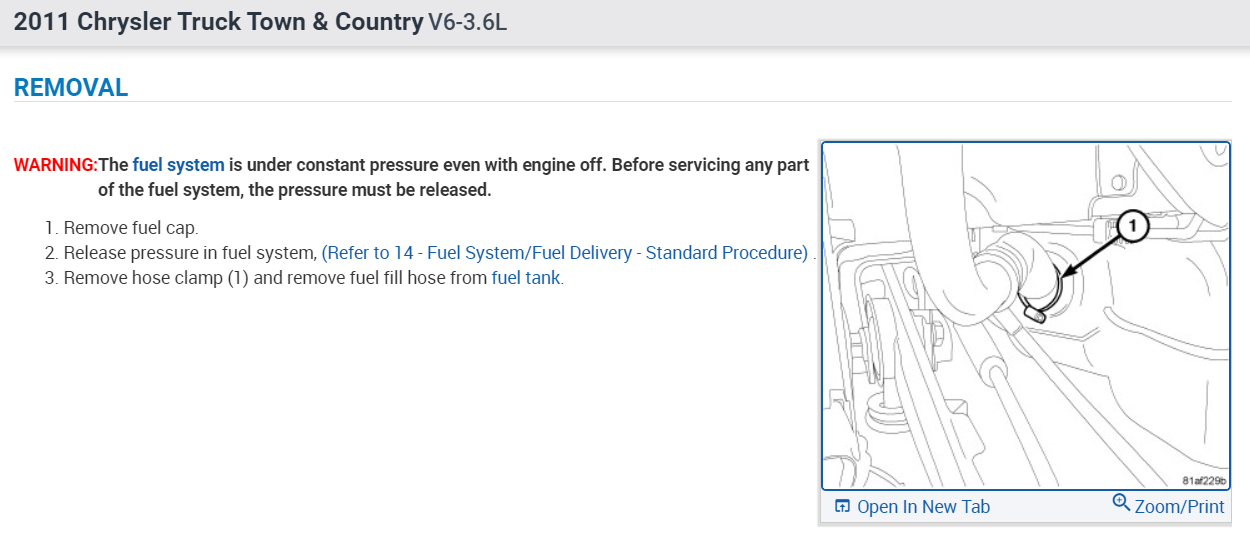Click step 1 'Remove fuel cap' text

[131, 228]
